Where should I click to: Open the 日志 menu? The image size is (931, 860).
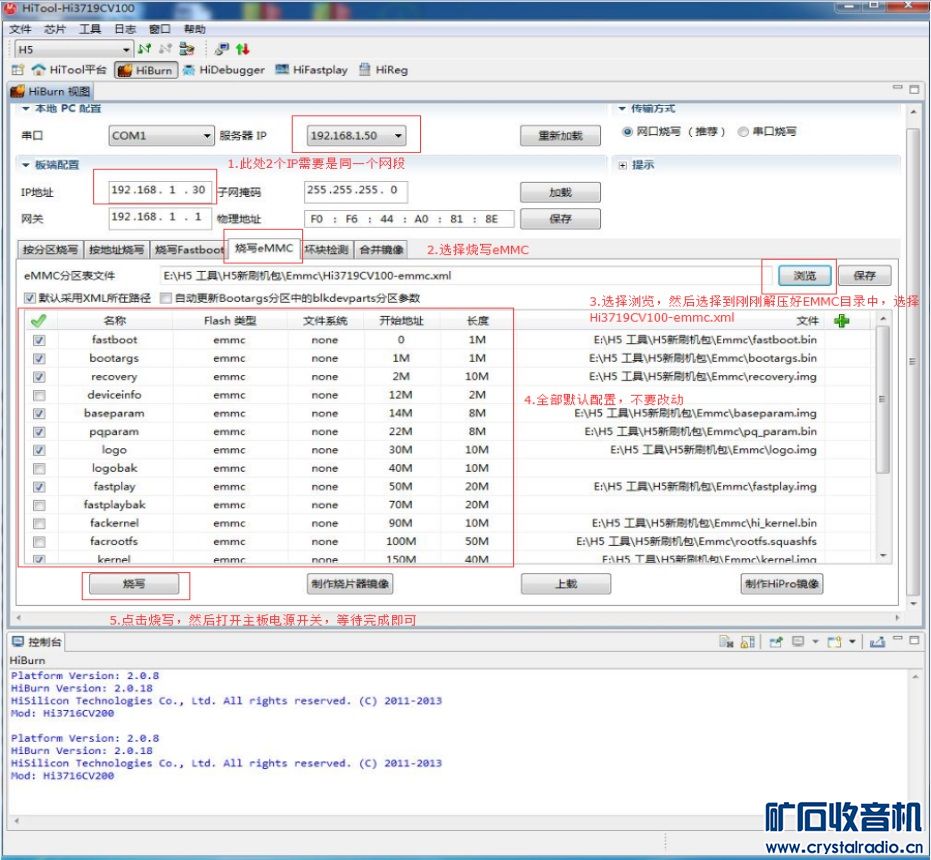(x=125, y=29)
